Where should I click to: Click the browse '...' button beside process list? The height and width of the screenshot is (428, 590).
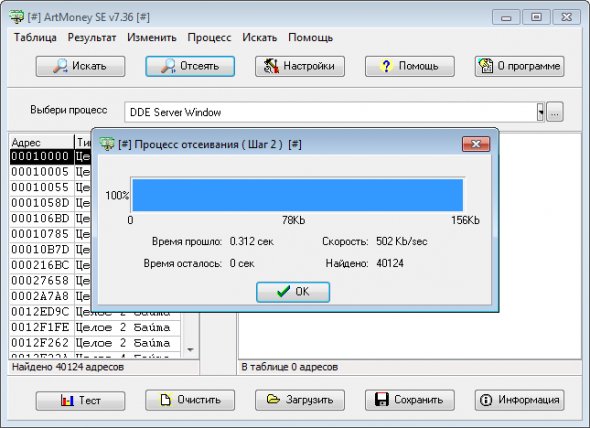tap(555, 112)
